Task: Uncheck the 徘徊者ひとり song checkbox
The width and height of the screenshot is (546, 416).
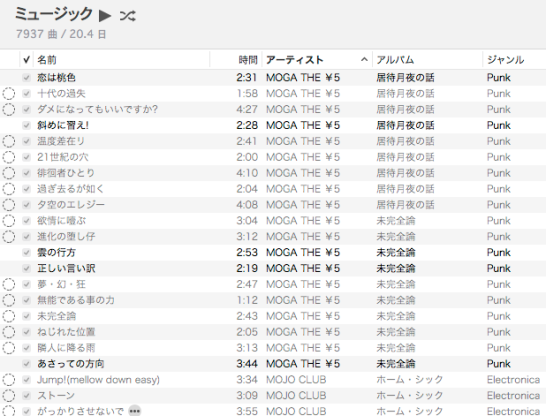Action: [x=26, y=173]
